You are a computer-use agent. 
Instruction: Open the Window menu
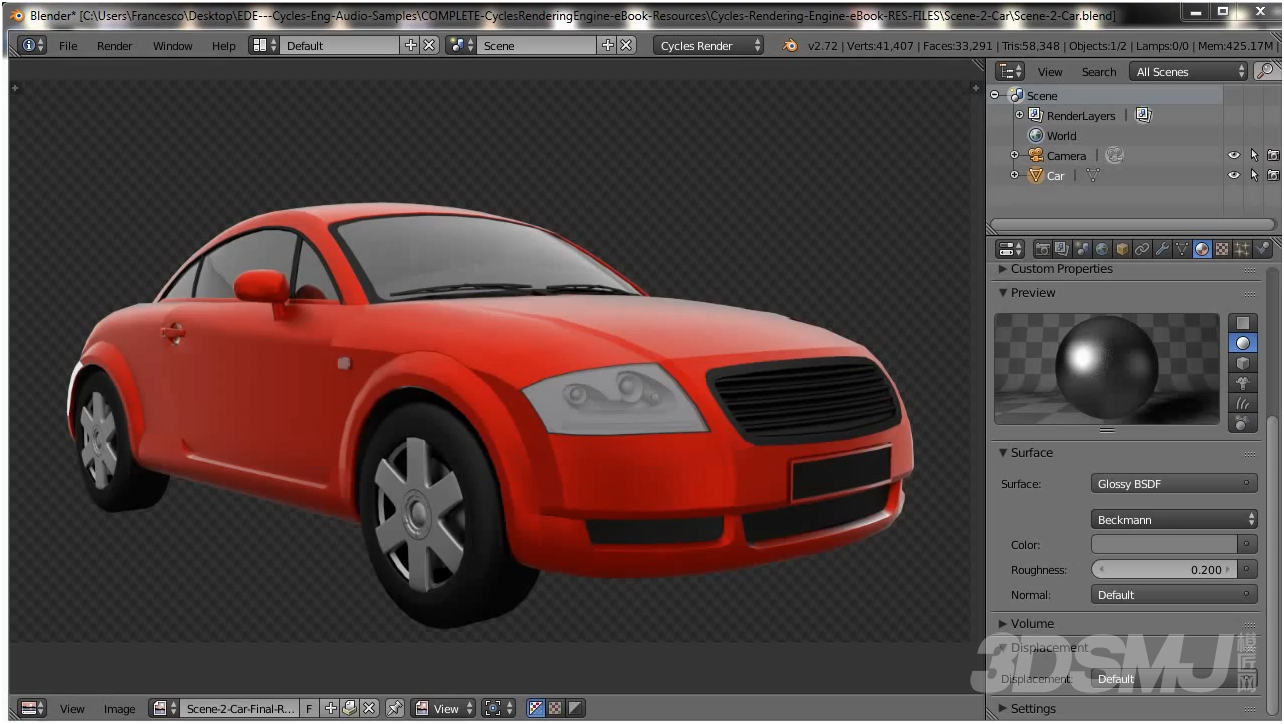coord(173,46)
